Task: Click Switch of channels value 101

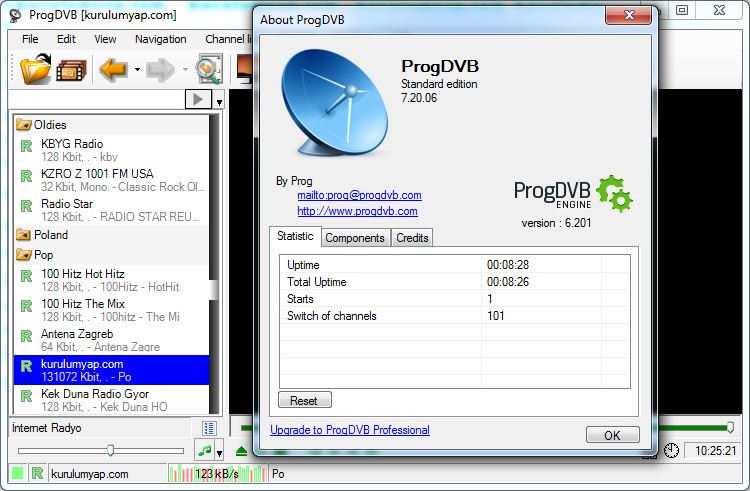Action: (496, 316)
